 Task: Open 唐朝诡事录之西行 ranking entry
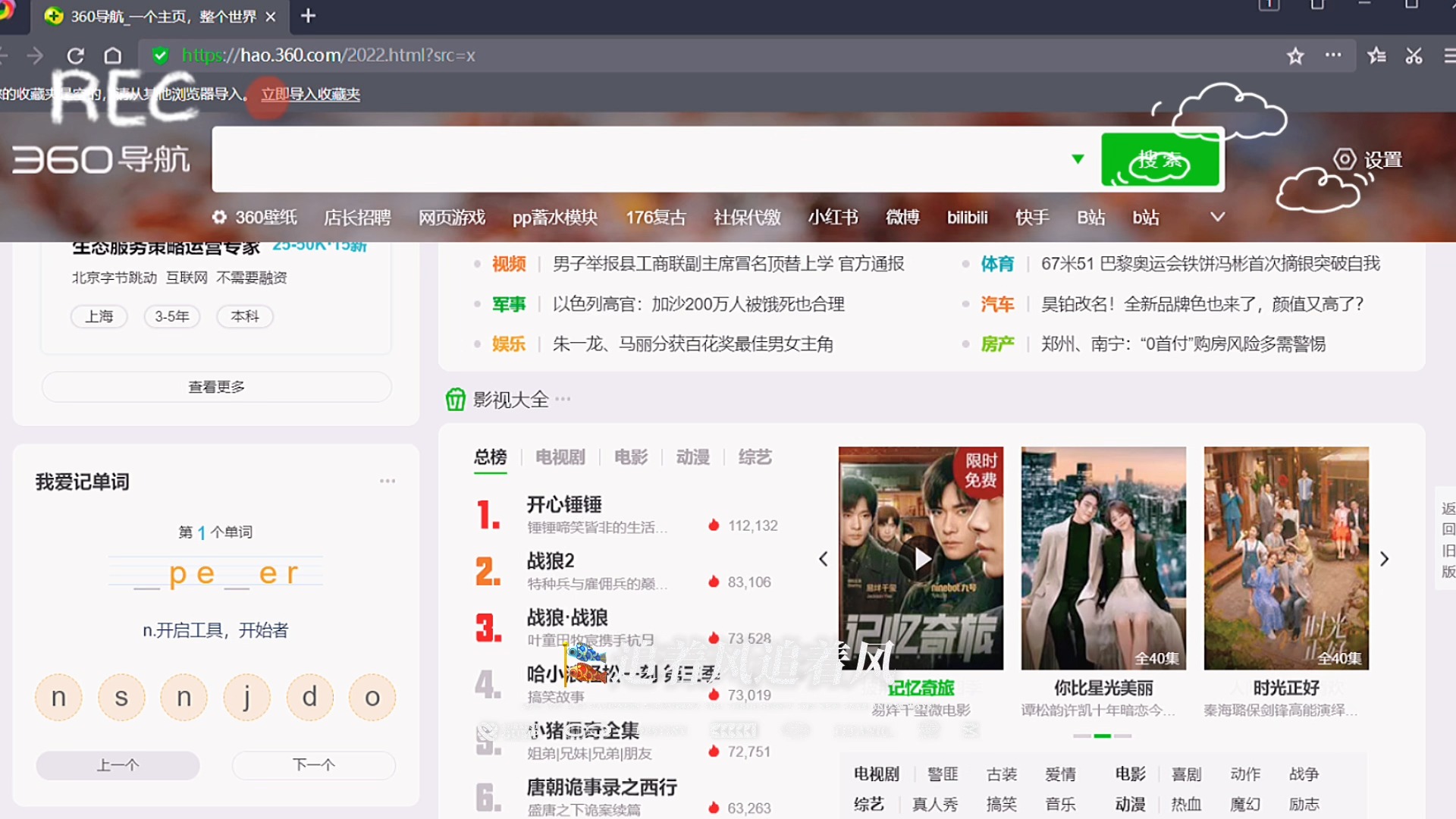click(602, 787)
